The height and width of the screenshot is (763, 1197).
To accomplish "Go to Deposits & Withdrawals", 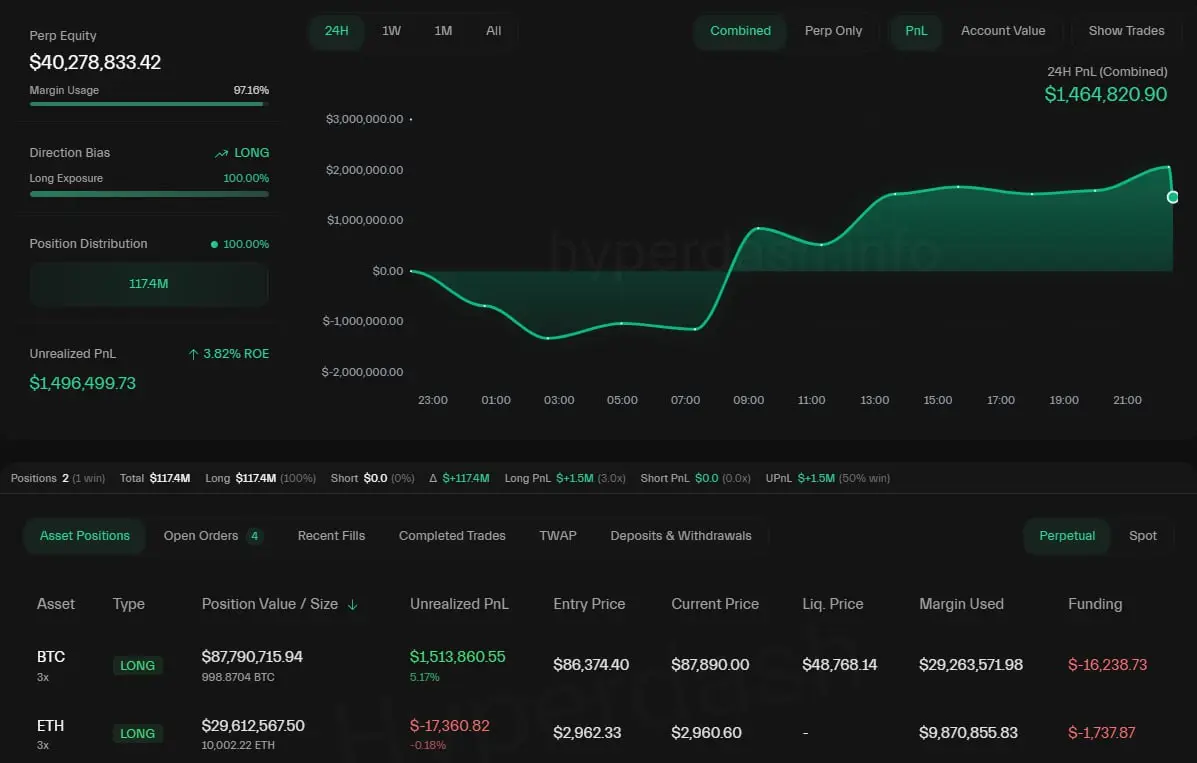I will coord(680,536).
